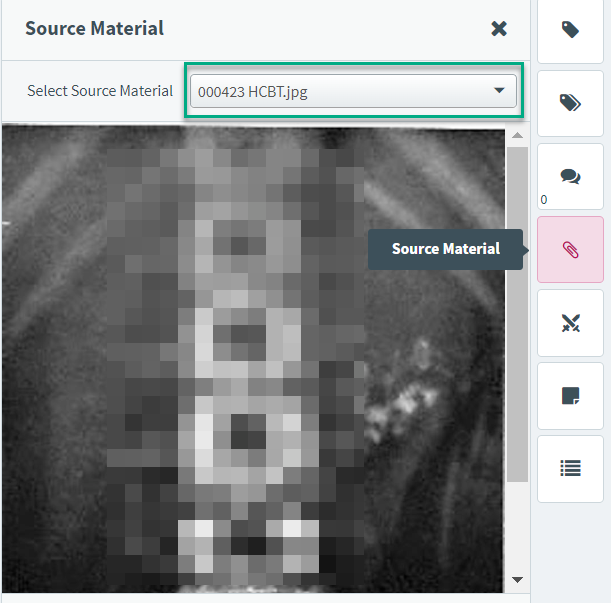
Task: Click the vertical scrollbar thumb
Action: pos(517,314)
